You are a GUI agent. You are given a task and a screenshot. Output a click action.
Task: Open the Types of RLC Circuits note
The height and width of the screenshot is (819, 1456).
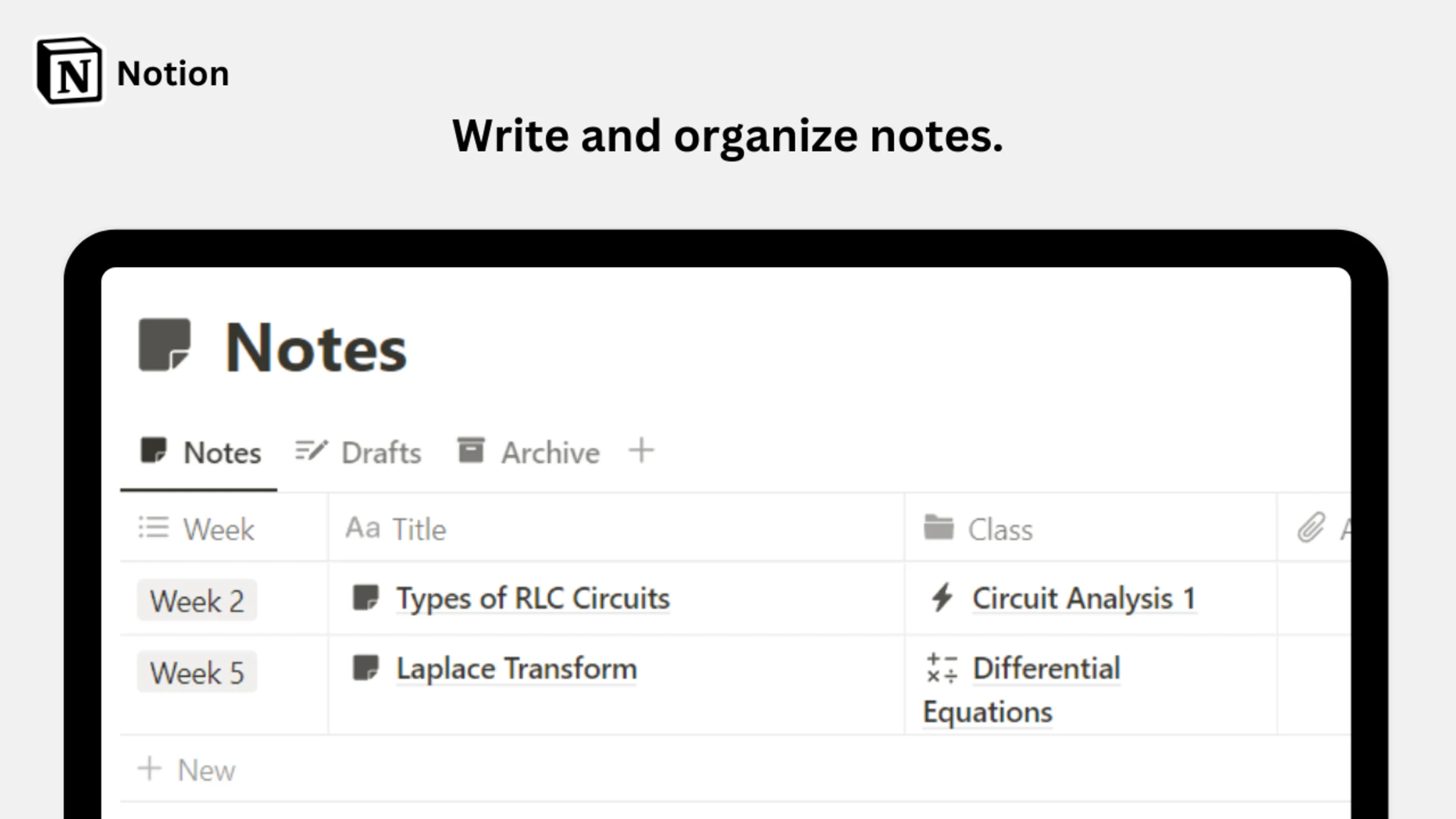point(532,598)
